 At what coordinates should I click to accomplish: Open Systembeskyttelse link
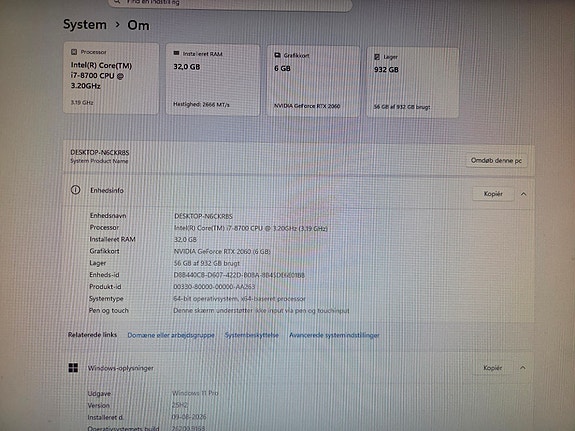[x=252, y=335]
